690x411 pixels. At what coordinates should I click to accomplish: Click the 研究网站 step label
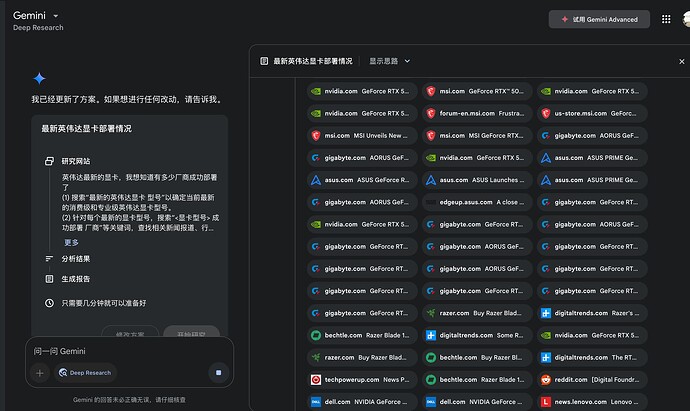coord(76,161)
